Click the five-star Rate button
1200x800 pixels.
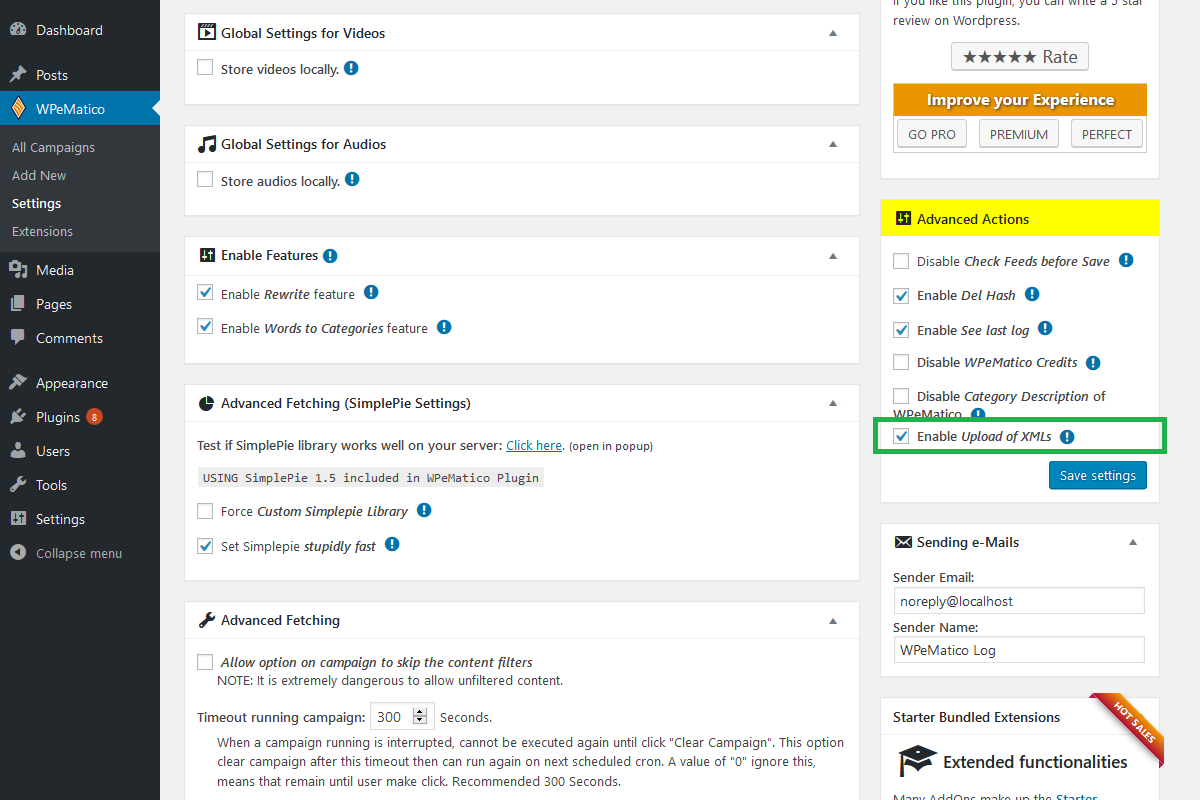[x=1020, y=57]
